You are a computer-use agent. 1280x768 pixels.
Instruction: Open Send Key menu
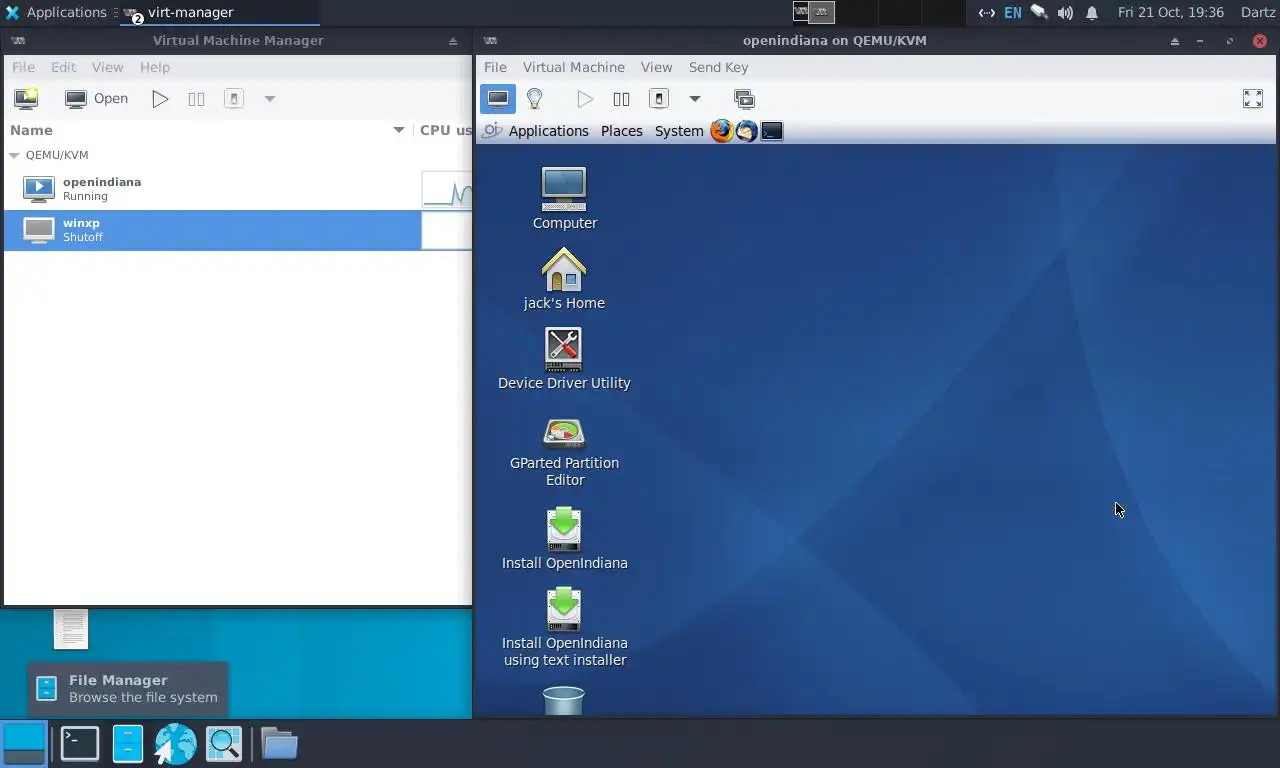pos(718,67)
